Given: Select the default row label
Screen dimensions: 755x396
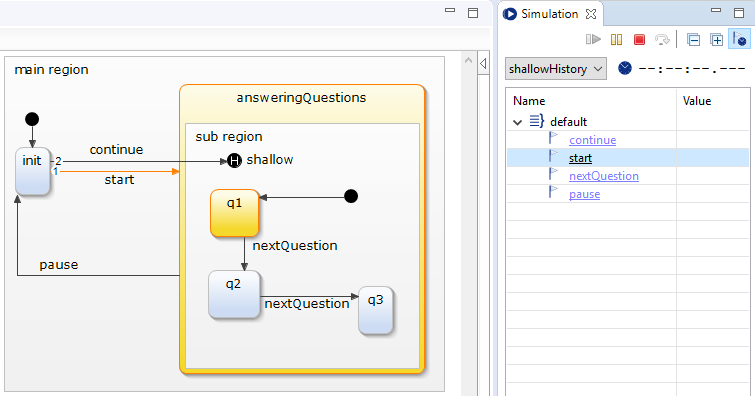Looking at the screenshot, I should point(568,122).
